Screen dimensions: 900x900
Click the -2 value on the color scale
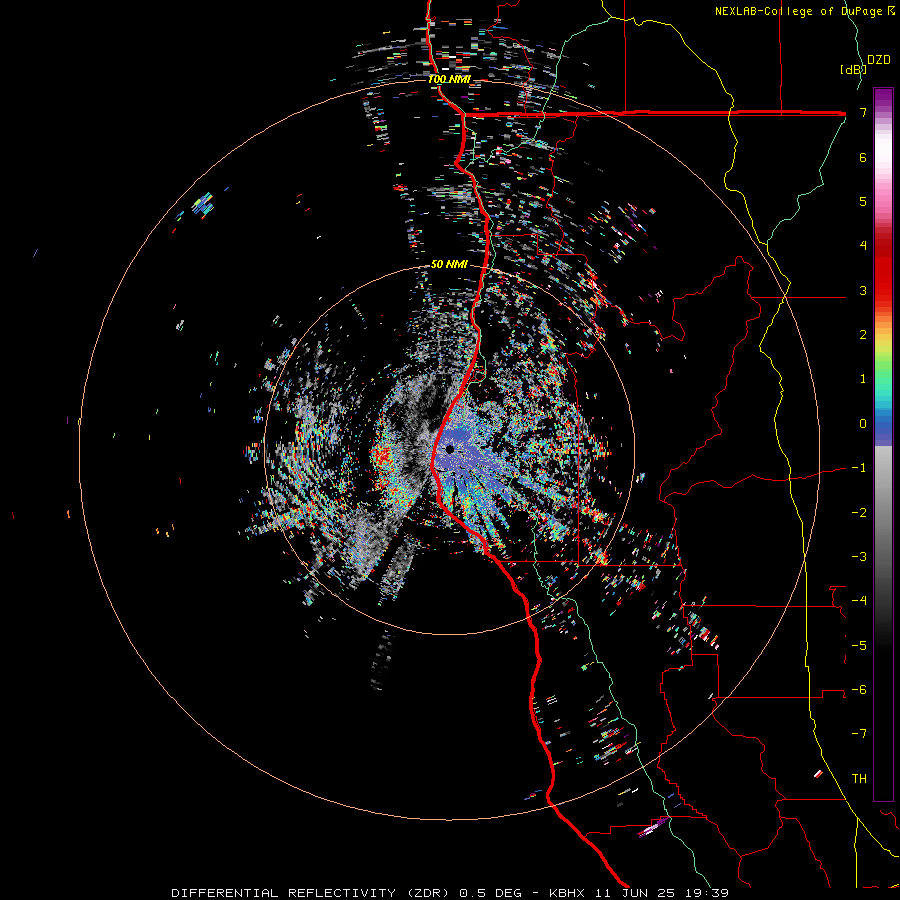[x=859, y=513]
